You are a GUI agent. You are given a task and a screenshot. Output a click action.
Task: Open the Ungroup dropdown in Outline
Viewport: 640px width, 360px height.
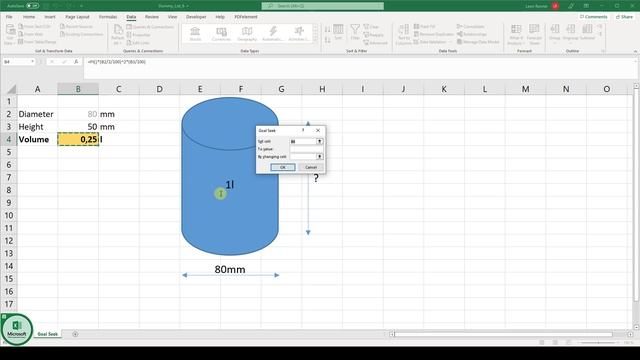coord(571,34)
